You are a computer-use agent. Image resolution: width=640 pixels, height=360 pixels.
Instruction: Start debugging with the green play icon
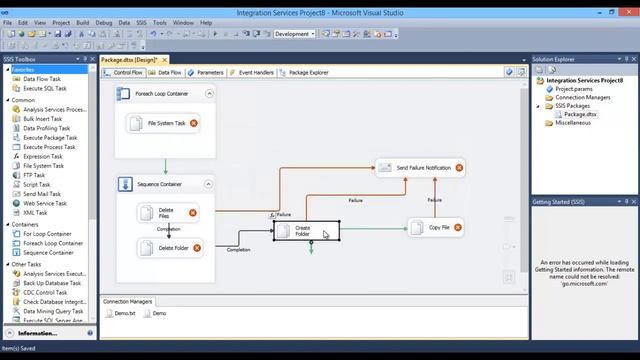coord(215,34)
